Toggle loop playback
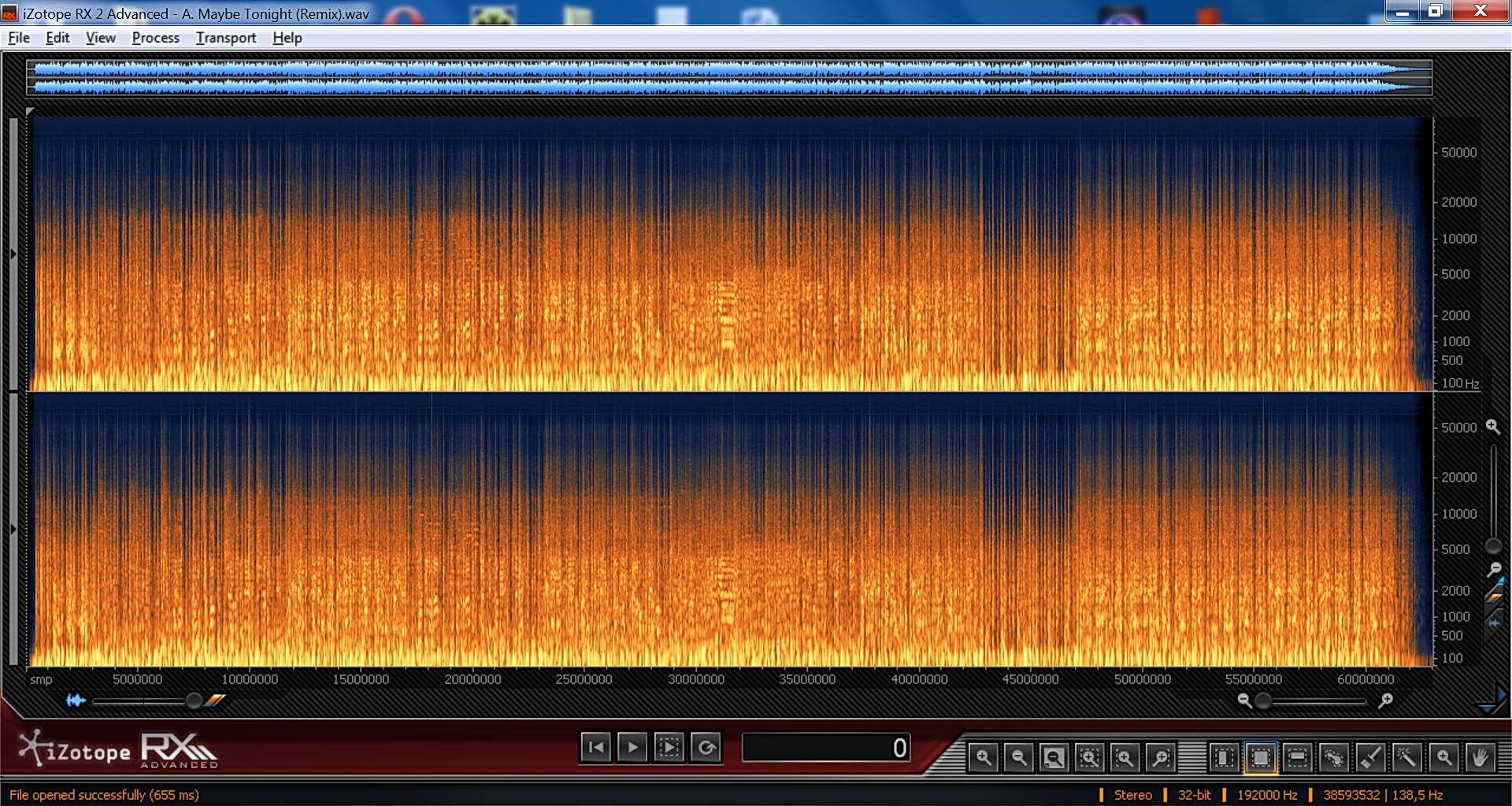1512x806 pixels. (x=706, y=747)
